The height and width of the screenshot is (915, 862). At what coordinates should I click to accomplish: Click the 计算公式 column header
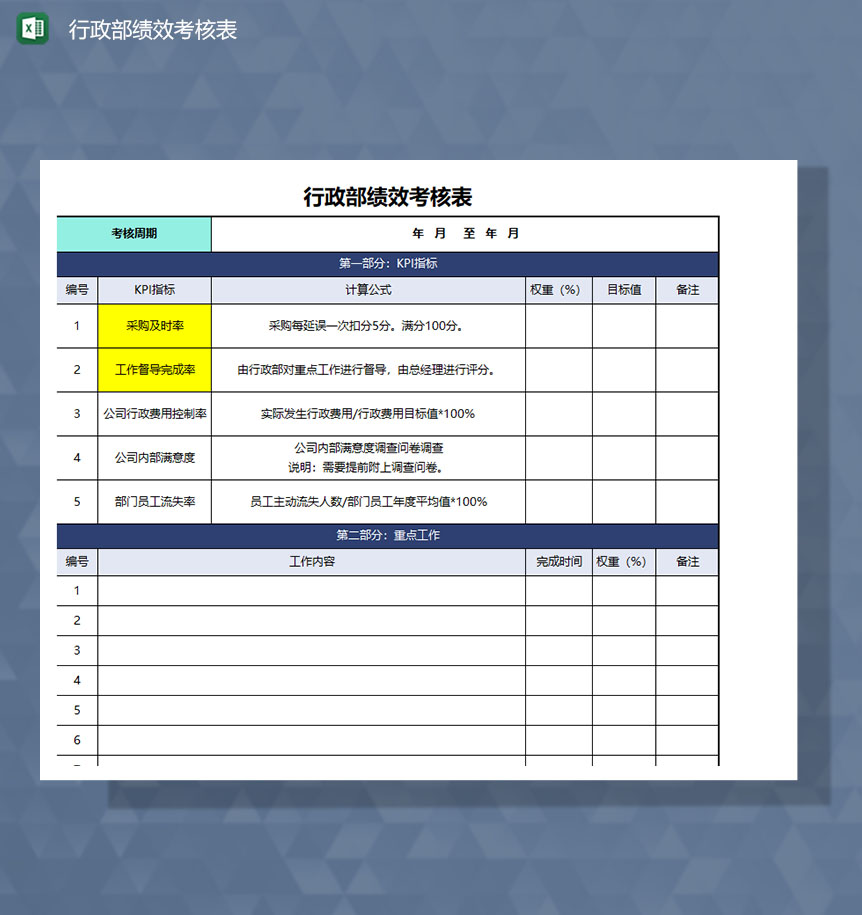coord(367,289)
